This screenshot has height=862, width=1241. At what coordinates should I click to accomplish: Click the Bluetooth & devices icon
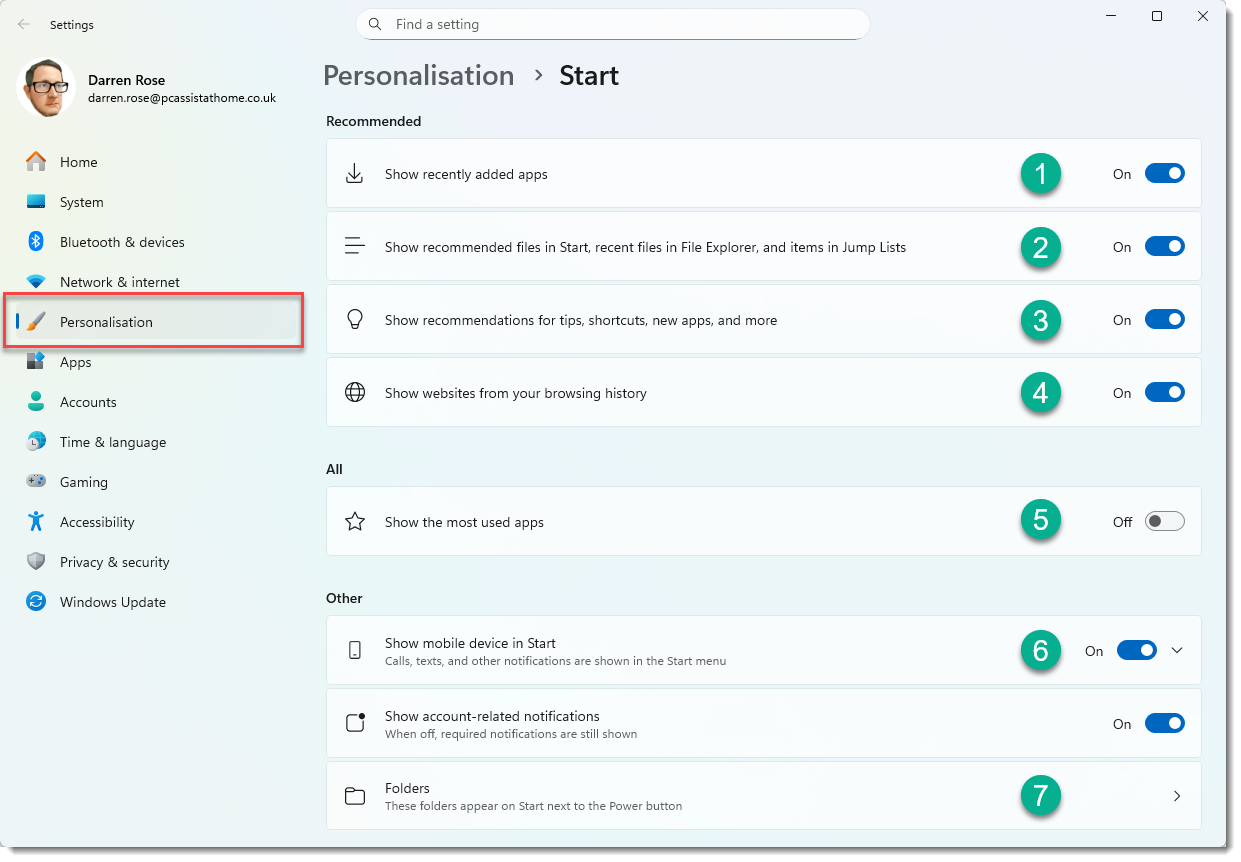coord(36,241)
